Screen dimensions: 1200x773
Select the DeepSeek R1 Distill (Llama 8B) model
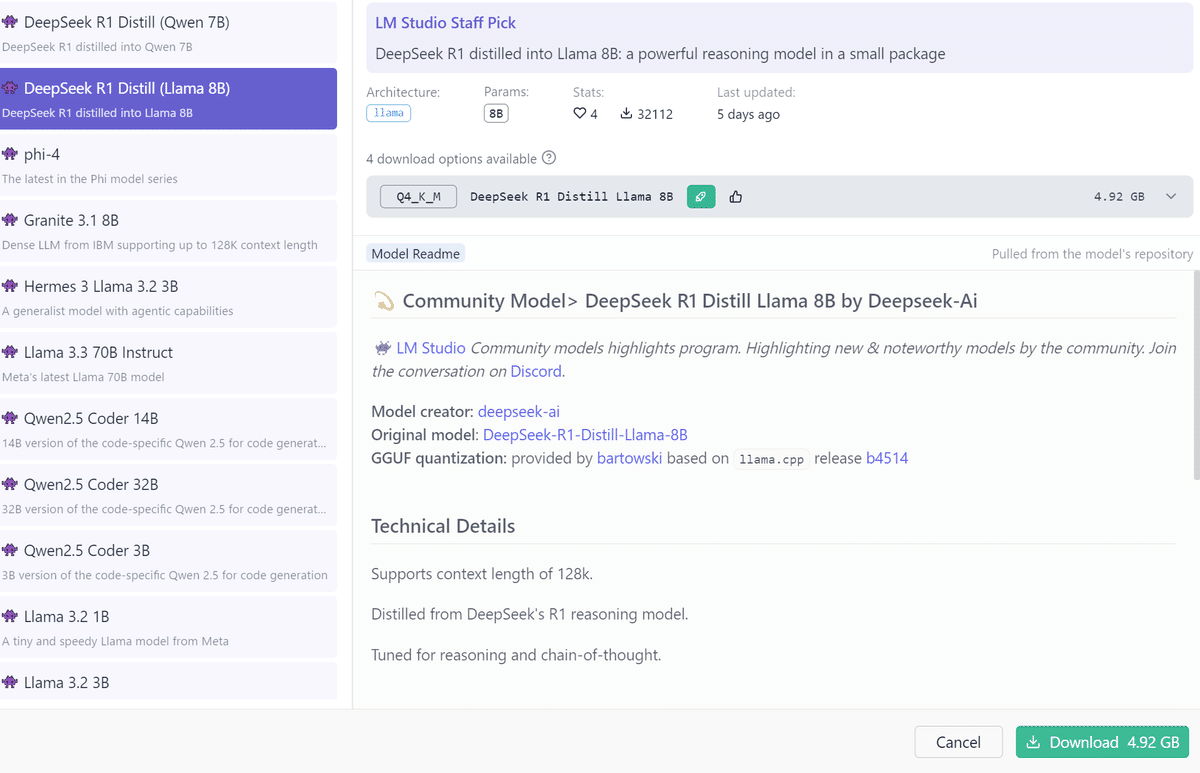(168, 98)
